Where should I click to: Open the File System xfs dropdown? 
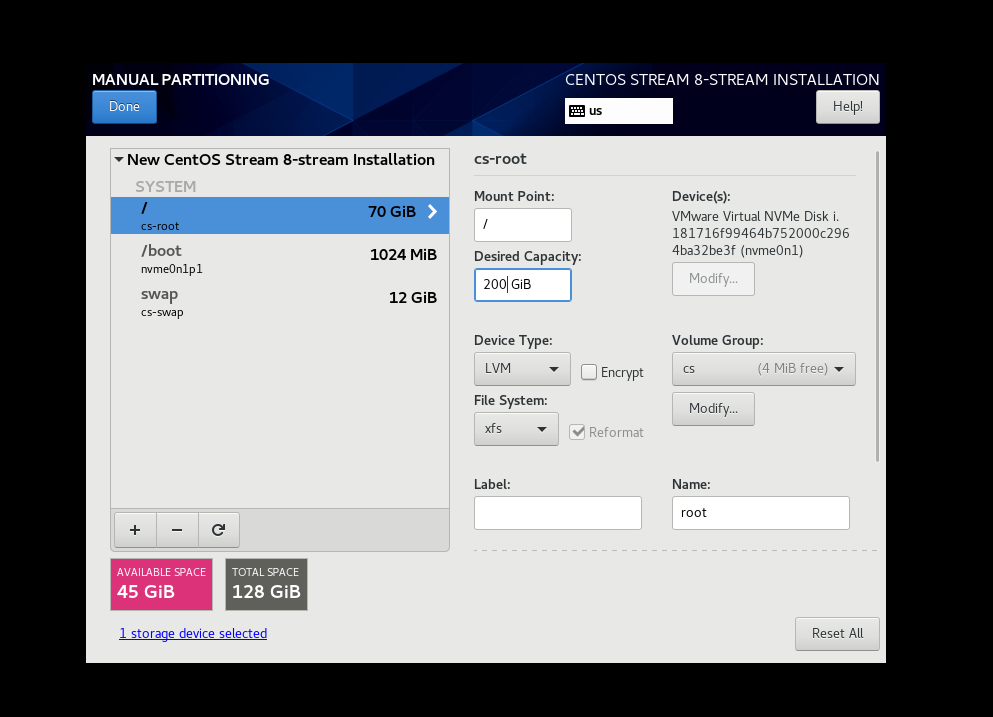click(516, 429)
